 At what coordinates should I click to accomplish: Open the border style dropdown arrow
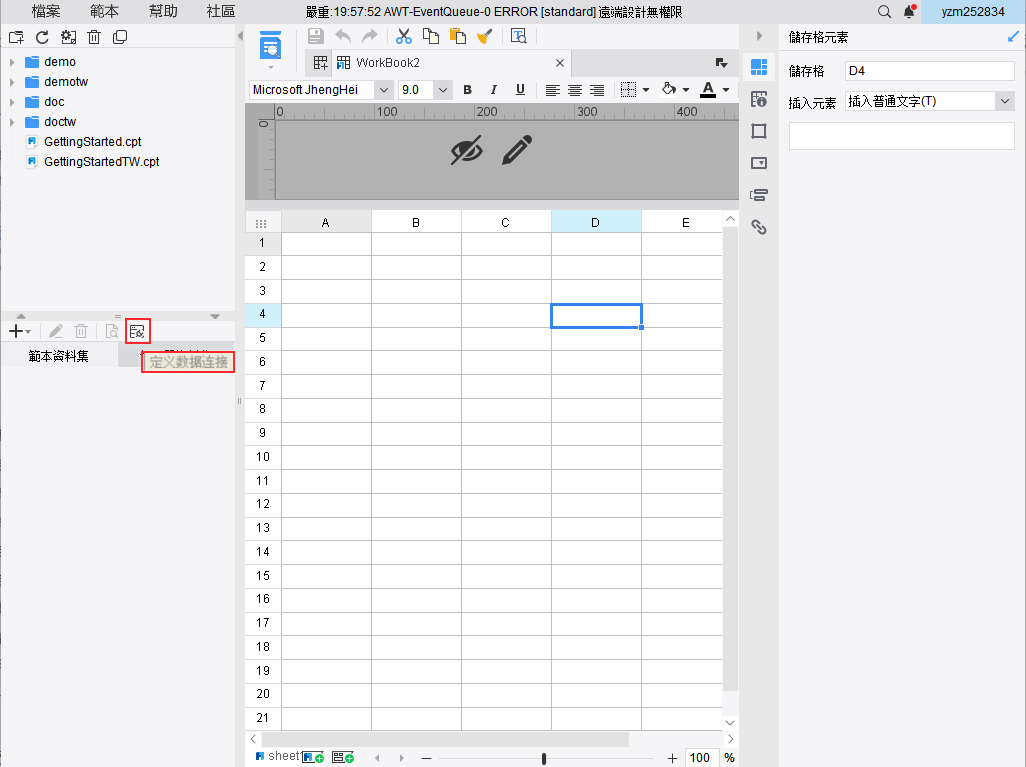coord(646,90)
